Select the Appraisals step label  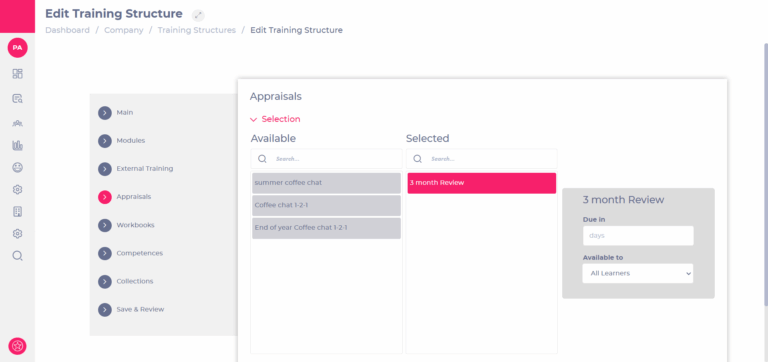pos(134,196)
